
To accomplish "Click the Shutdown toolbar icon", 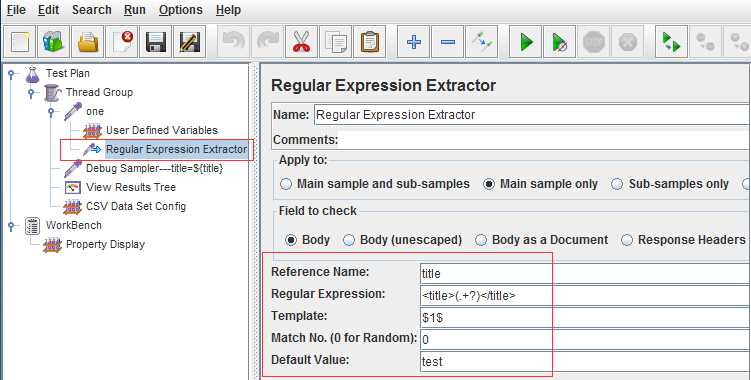I will click(x=627, y=42).
